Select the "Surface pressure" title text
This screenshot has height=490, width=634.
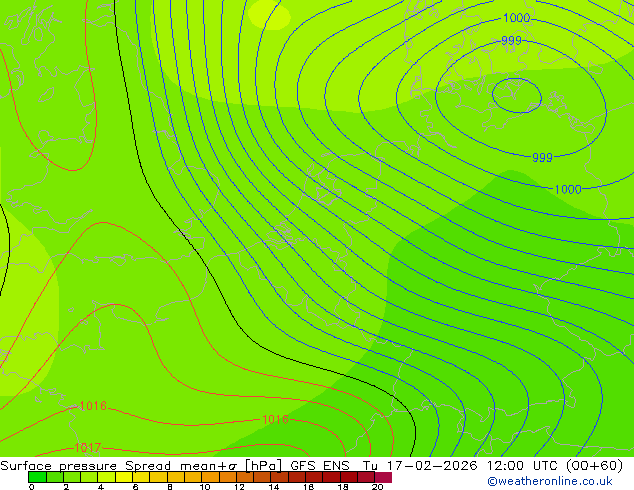tap(58, 466)
